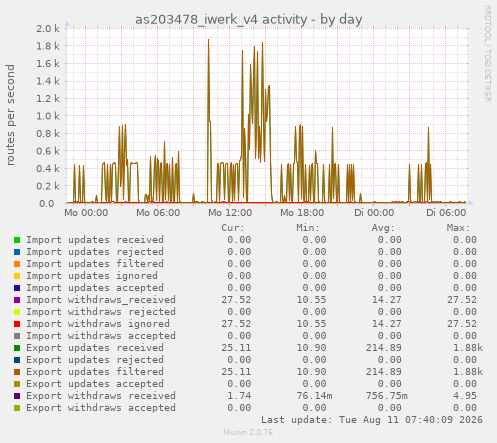Viewport: 497px width, 443px height.
Task: Click the indigo Import updates accepted swatch
Action: point(17,288)
